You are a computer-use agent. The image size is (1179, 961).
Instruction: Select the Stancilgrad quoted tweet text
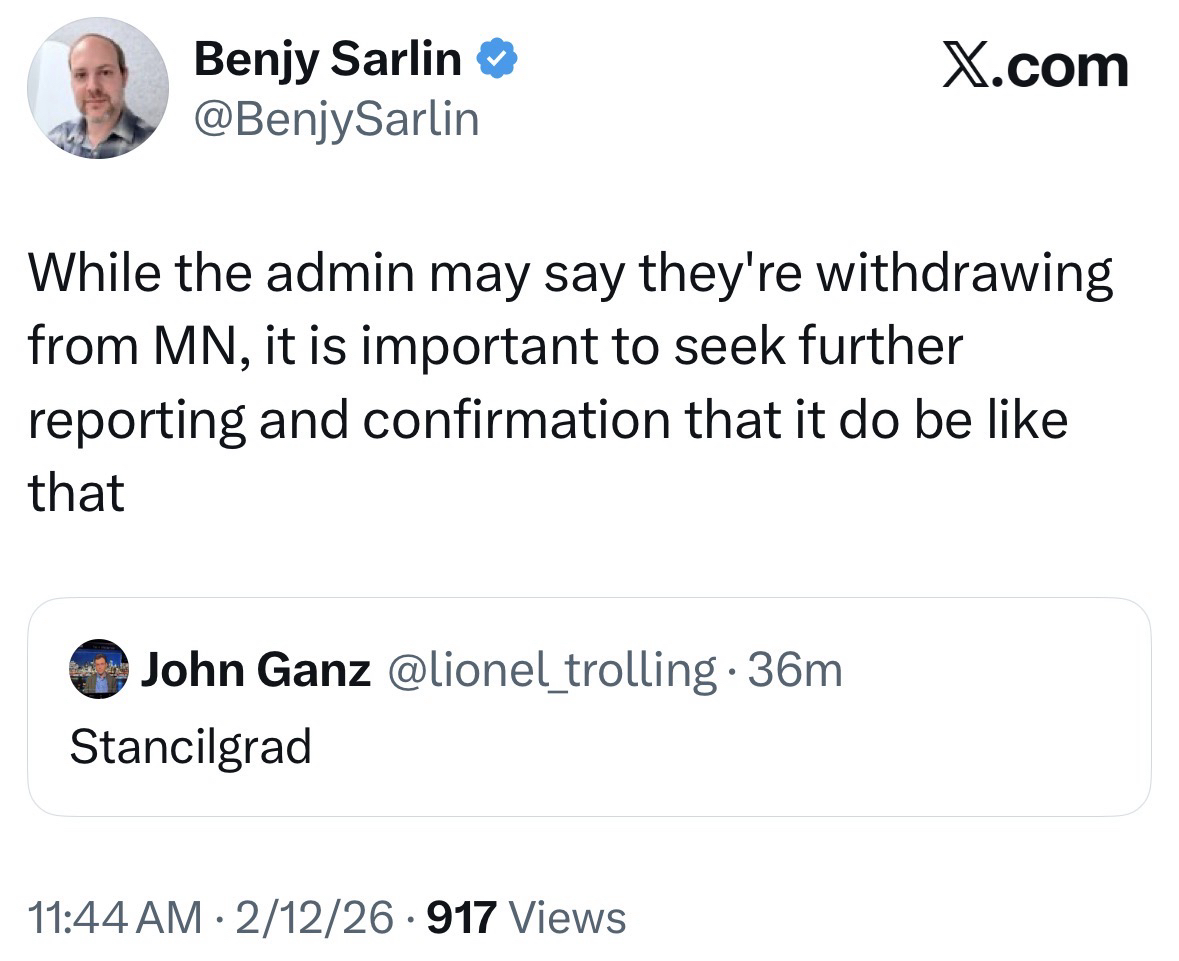pos(190,746)
